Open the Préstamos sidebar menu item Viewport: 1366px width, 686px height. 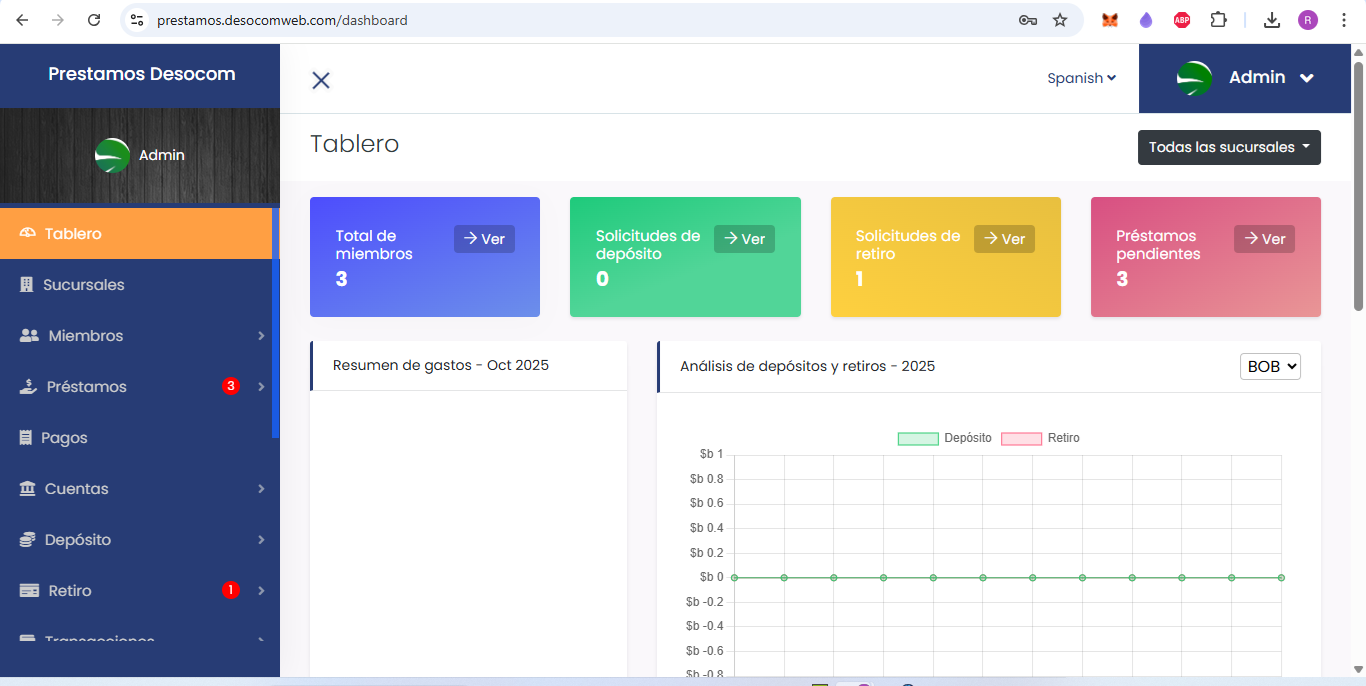pos(87,387)
